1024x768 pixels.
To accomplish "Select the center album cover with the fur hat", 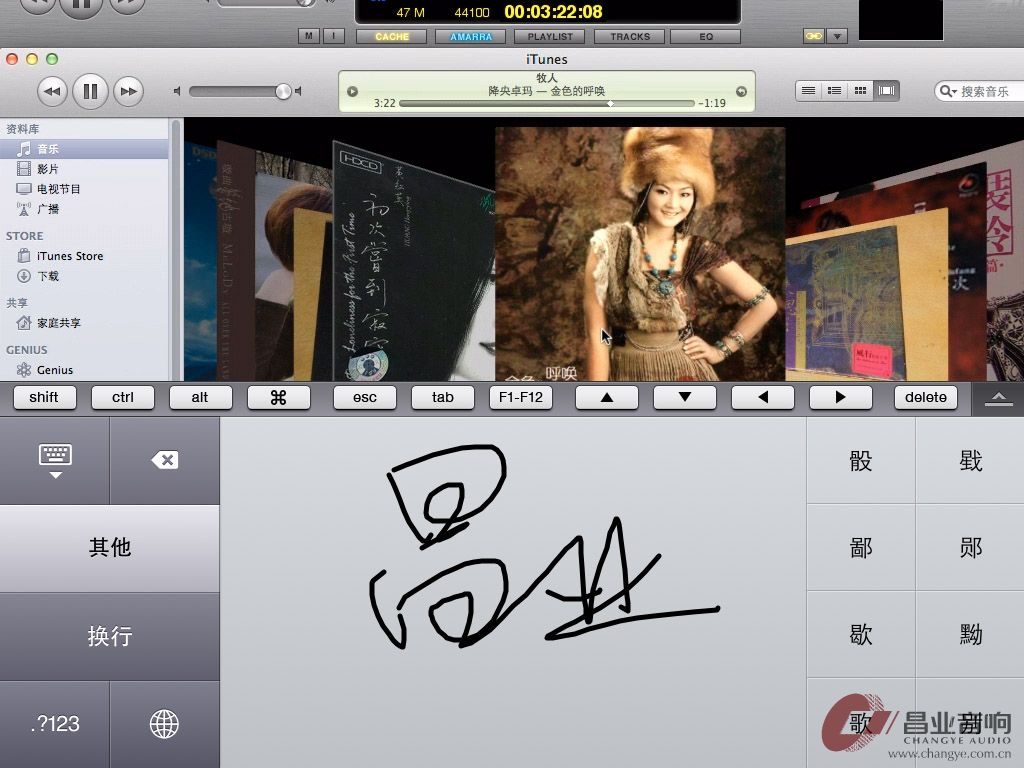I will click(x=640, y=254).
